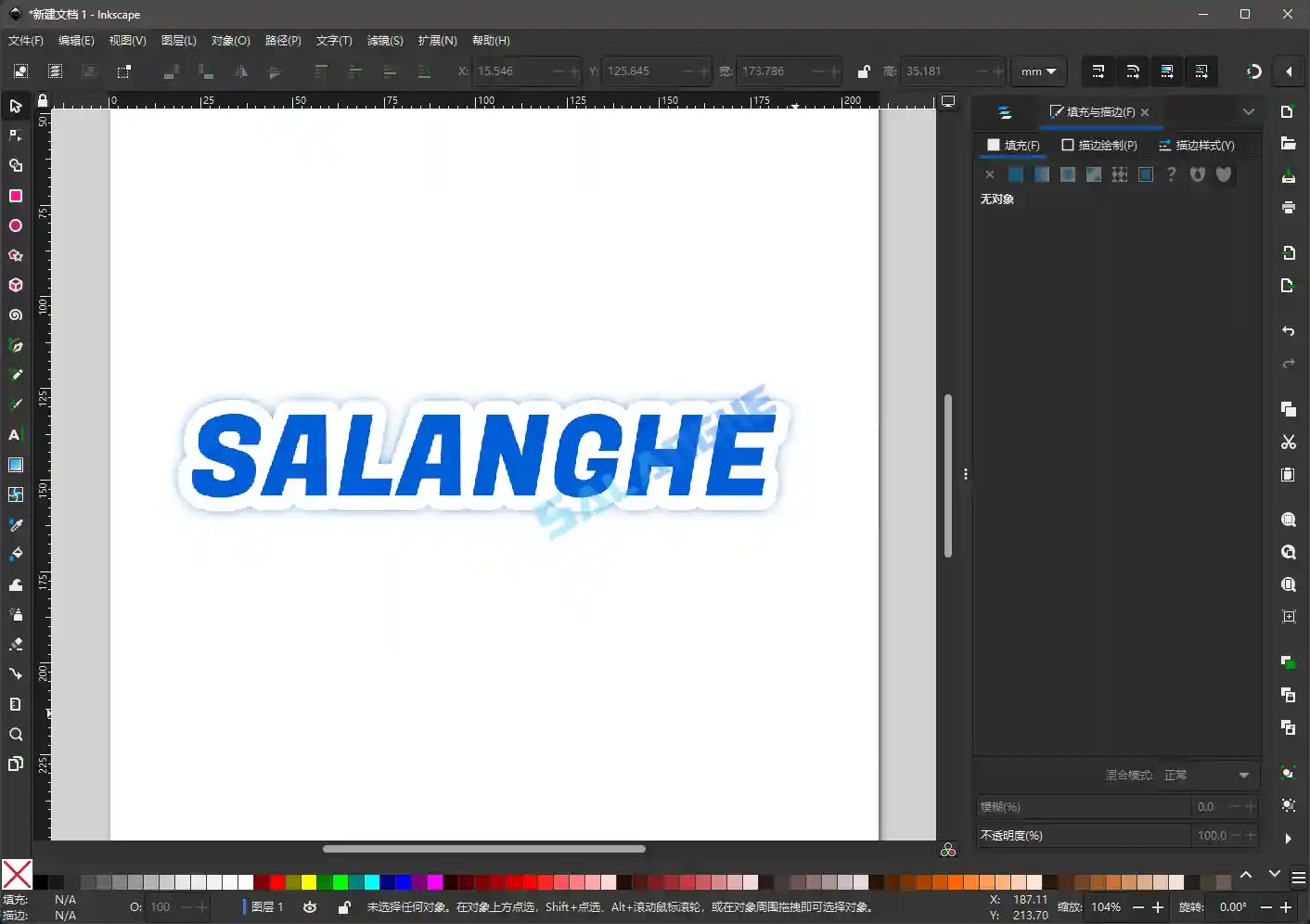Select the Pen Bezier tool
The image size is (1310, 924).
click(16, 345)
